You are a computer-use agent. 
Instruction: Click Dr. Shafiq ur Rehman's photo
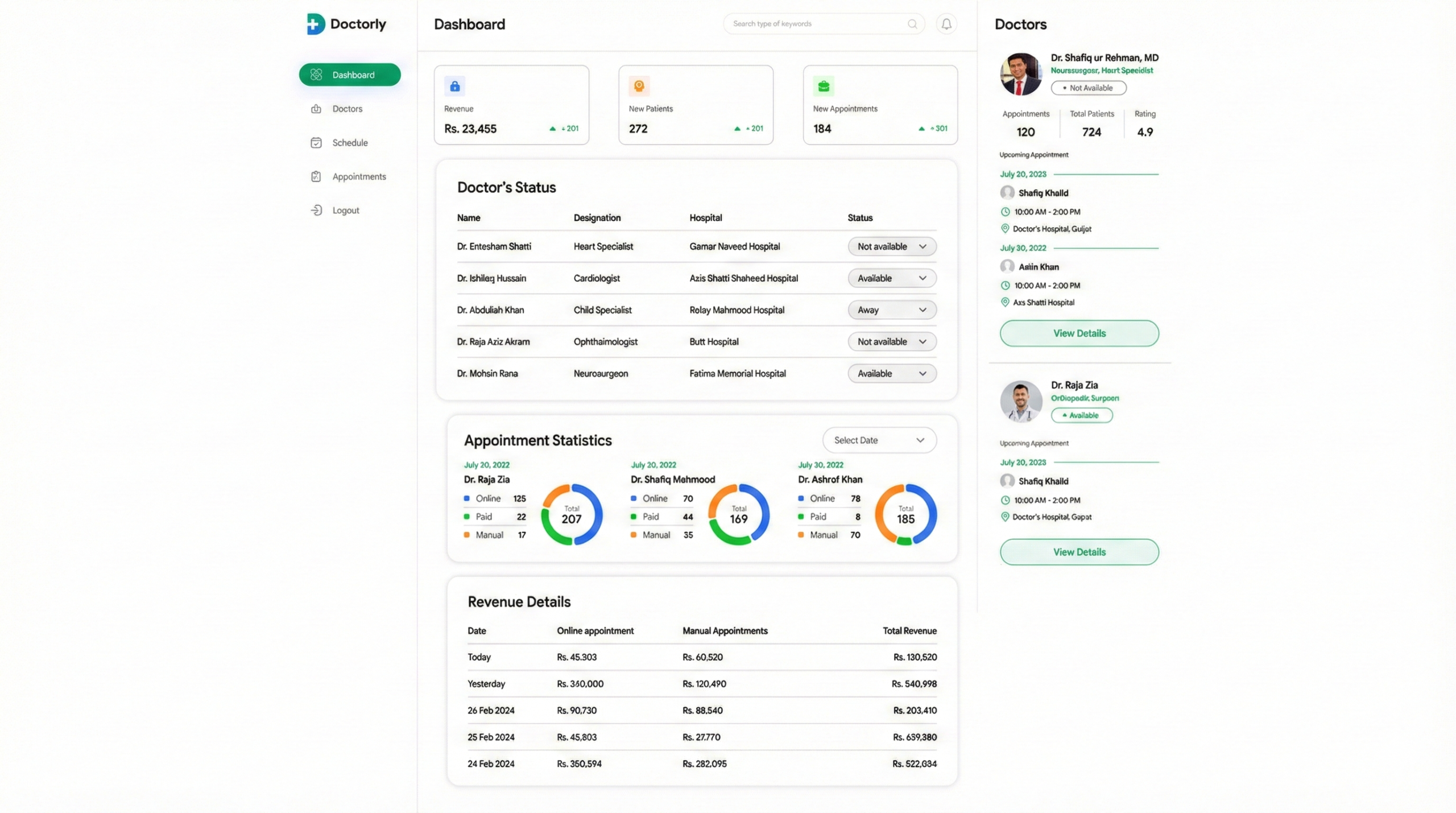point(1021,74)
